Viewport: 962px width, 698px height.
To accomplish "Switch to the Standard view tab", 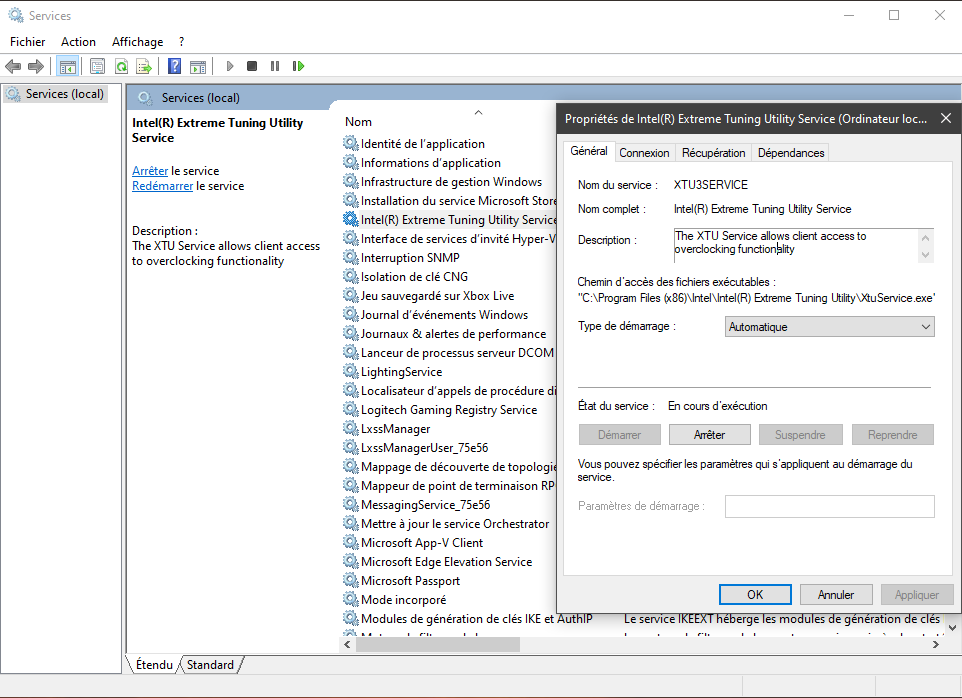I will point(210,665).
